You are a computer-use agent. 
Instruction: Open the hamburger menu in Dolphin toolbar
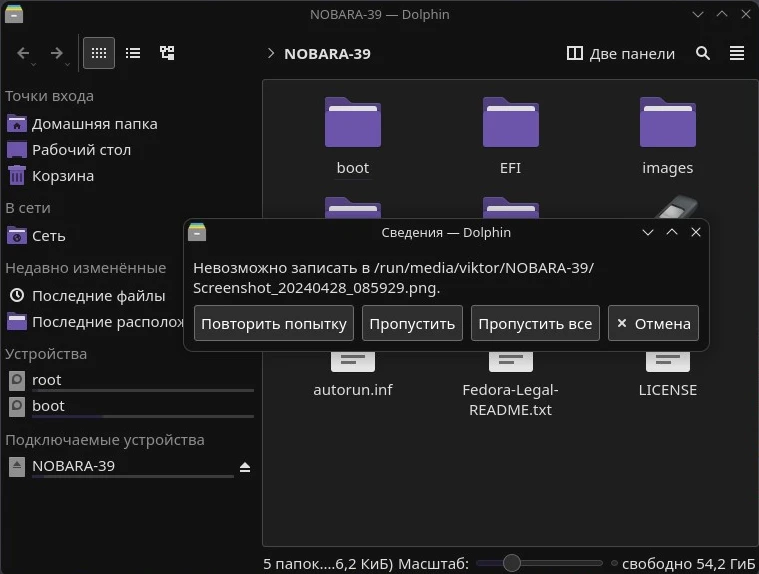(737, 53)
